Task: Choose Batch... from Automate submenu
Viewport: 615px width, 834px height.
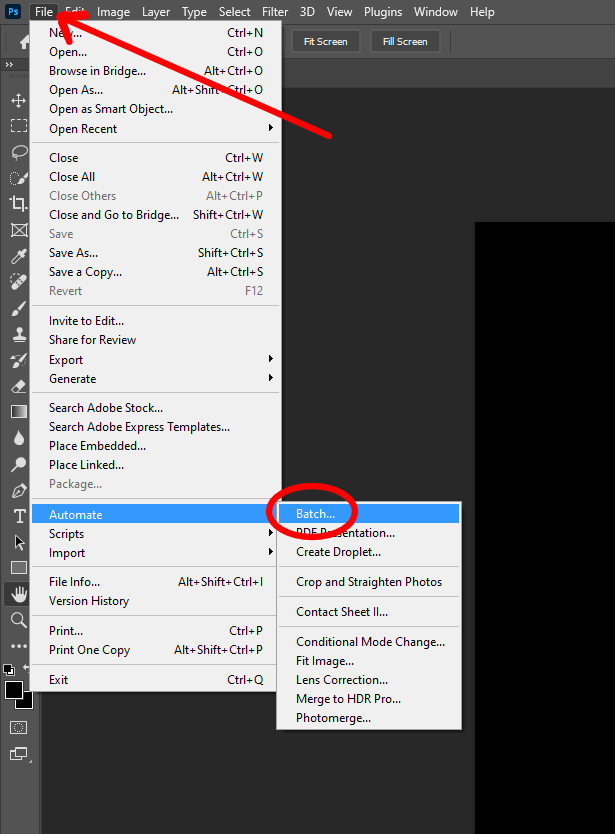Action: click(369, 514)
